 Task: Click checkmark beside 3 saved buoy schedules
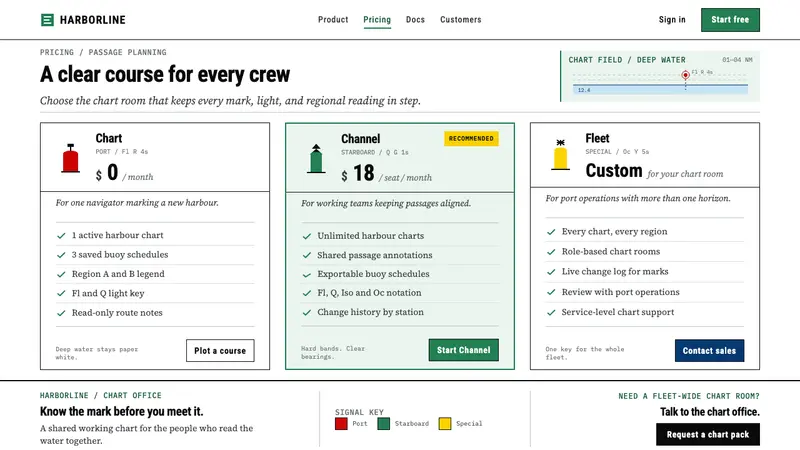coord(61,255)
